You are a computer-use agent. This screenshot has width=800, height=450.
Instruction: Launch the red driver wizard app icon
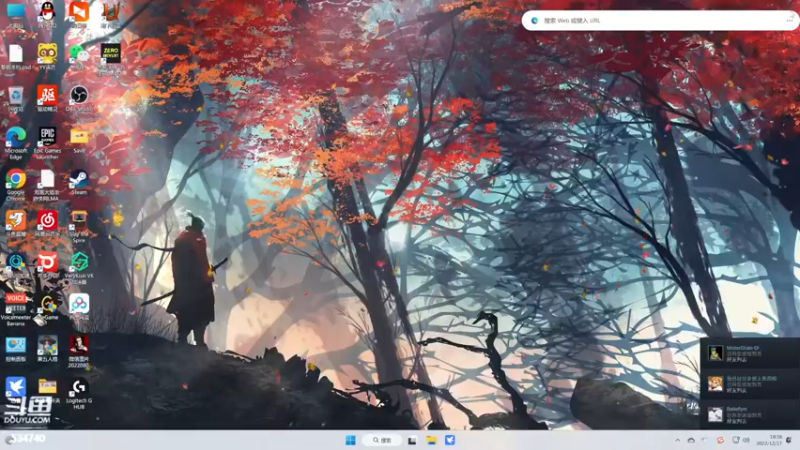(47, 99)
